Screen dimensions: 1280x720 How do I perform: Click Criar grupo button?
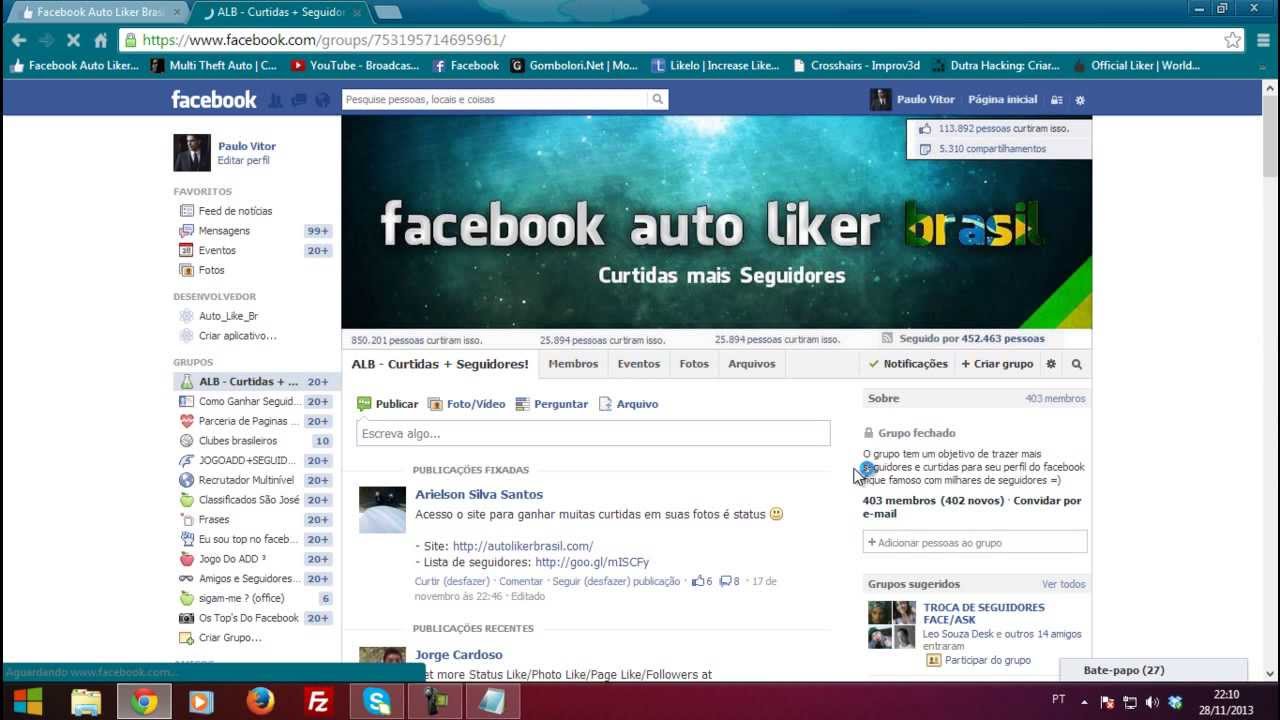pos(997,364)
